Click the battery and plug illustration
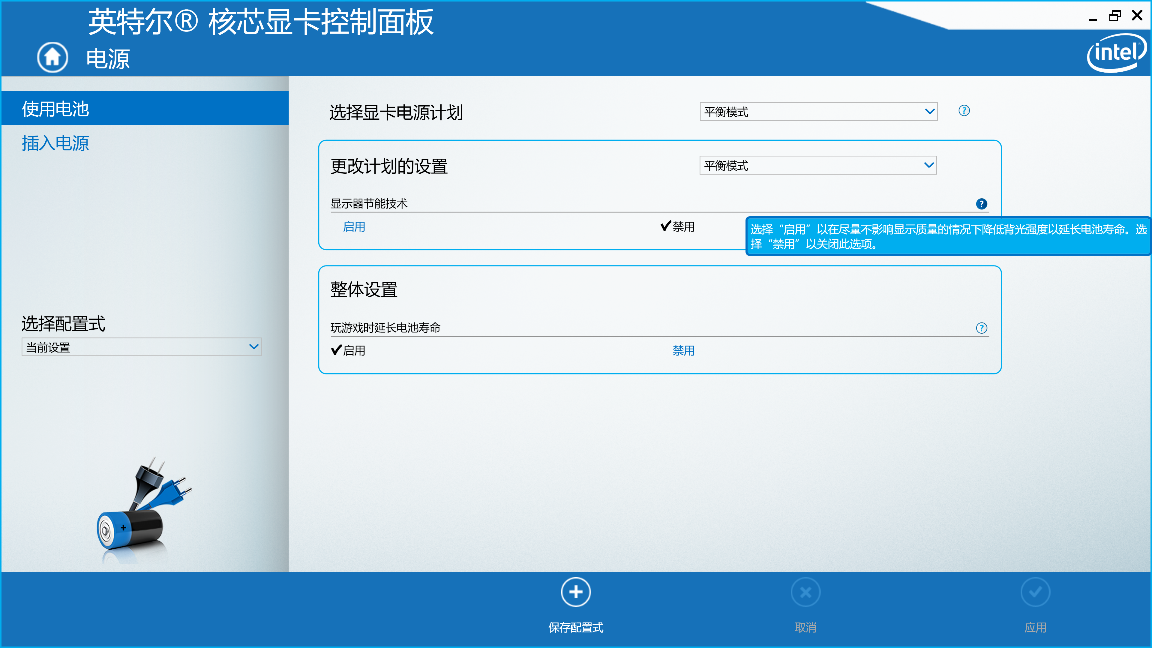The image size is (1152, 648). pyautogui.click(x=143, y=512)
